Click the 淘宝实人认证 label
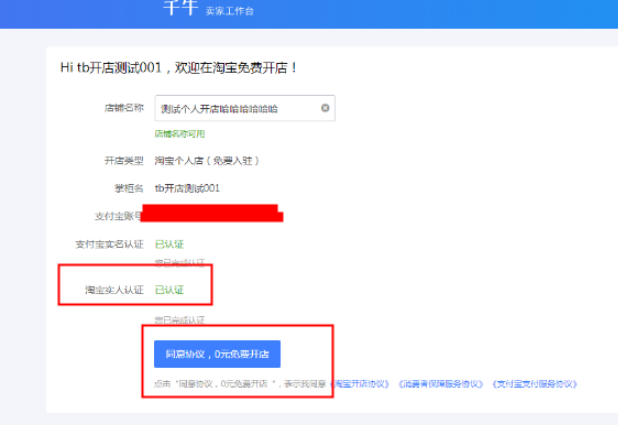Viewport: 618px width, 425px height. coord(114,290)
